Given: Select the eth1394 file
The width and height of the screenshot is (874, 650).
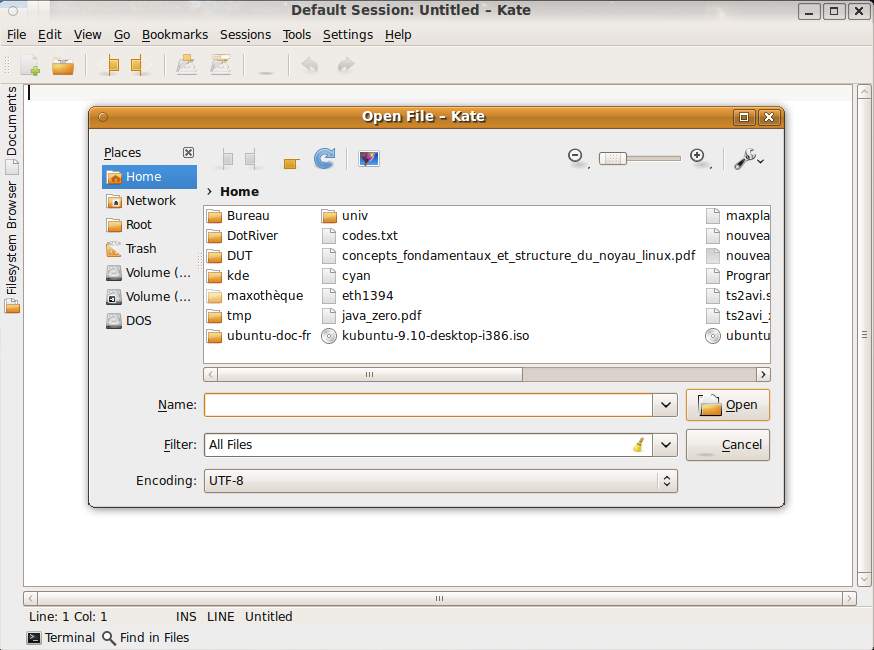Looking at the screenshot, I should click(x=357, y=296).
